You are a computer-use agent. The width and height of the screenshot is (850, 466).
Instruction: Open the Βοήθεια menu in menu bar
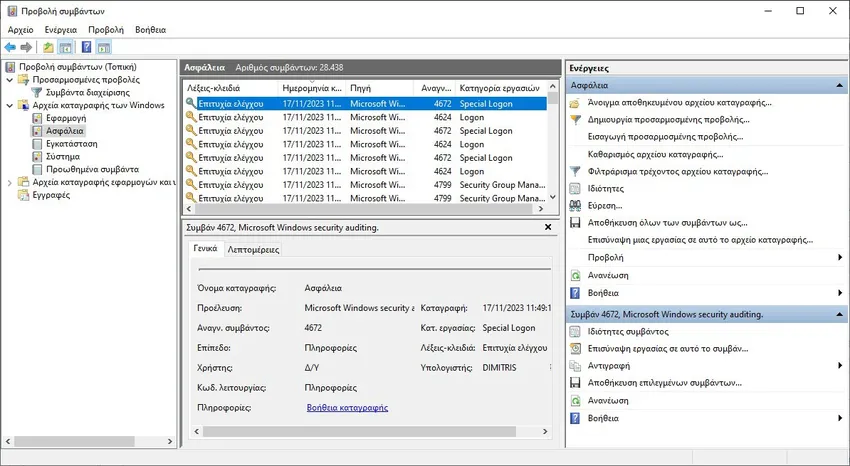[150, 30]
